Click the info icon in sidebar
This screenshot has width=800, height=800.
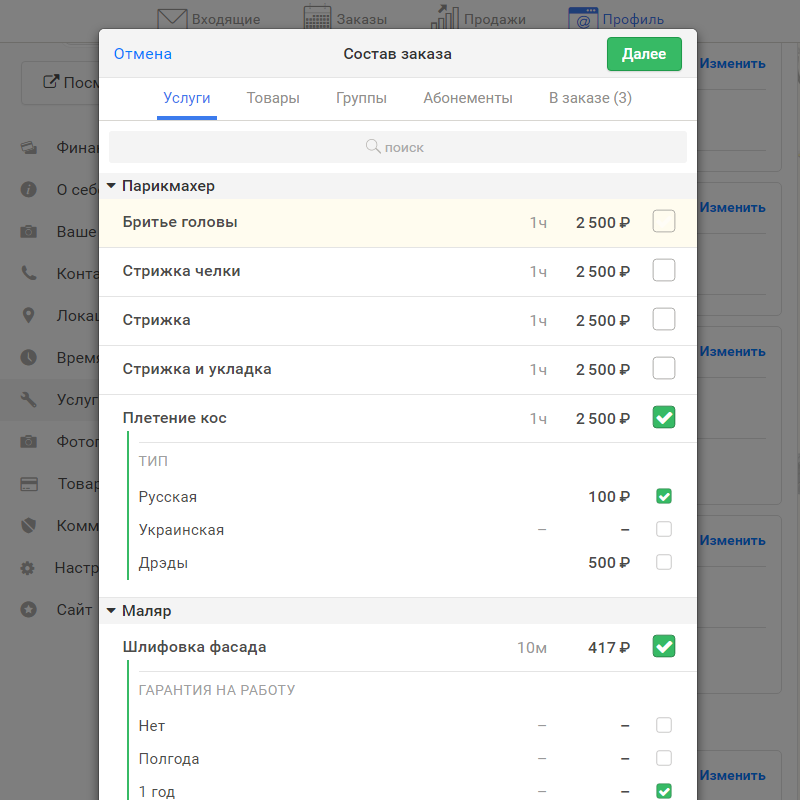pos(29,189)
